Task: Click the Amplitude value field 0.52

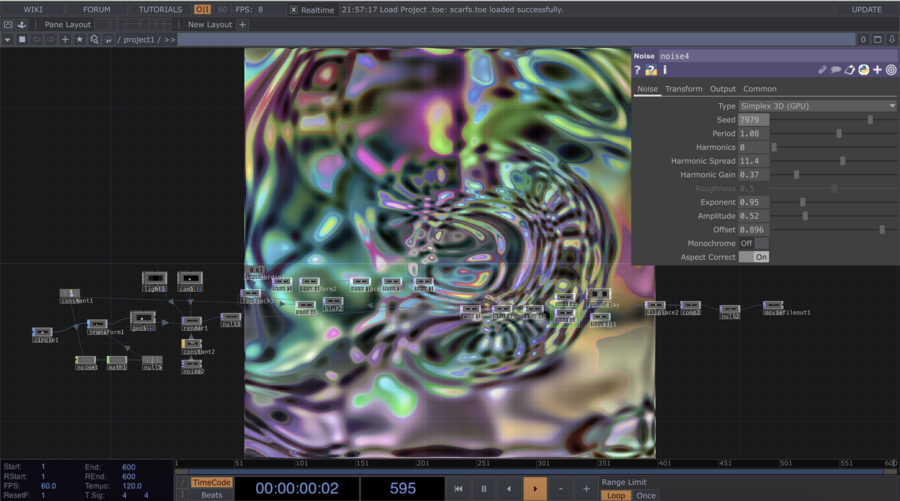Action: 754,216
